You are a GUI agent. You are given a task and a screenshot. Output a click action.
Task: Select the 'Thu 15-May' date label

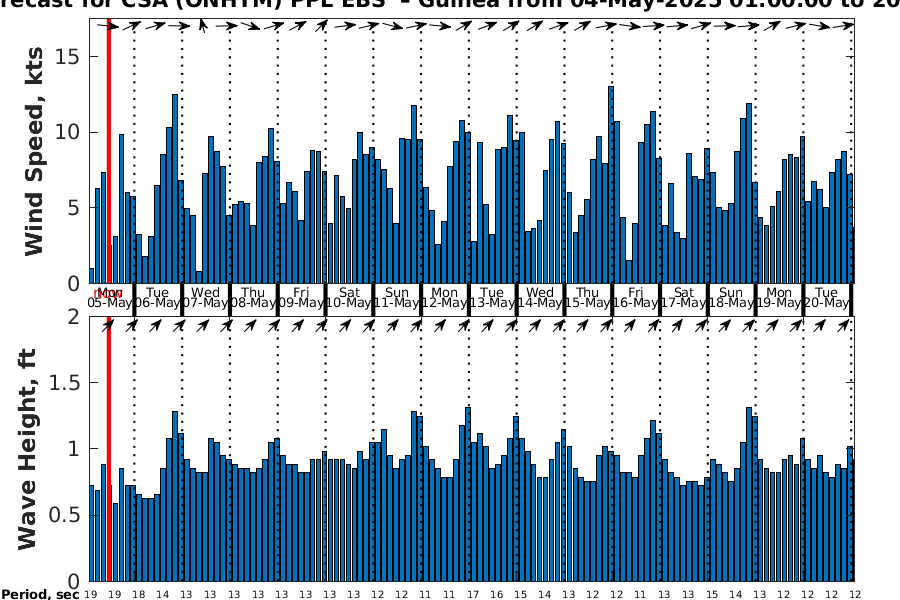click(x=587, y=297)
